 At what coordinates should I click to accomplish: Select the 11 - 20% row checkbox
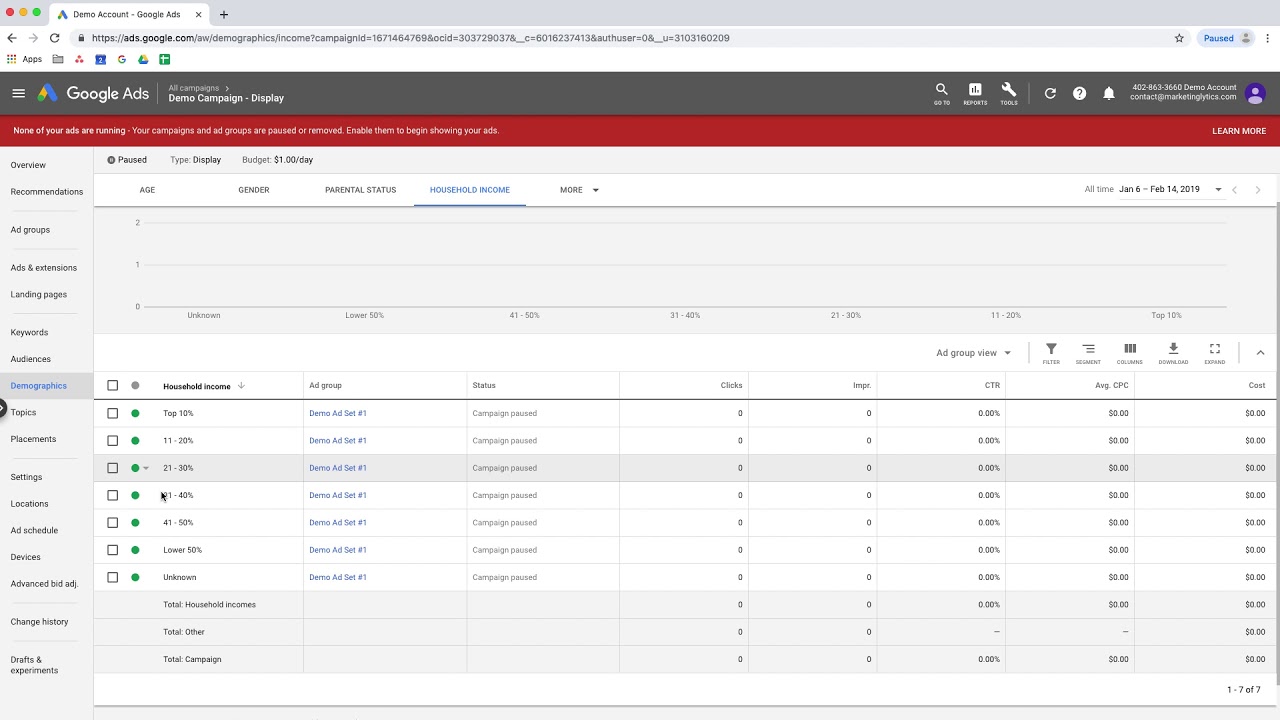(x=112, y=440)
